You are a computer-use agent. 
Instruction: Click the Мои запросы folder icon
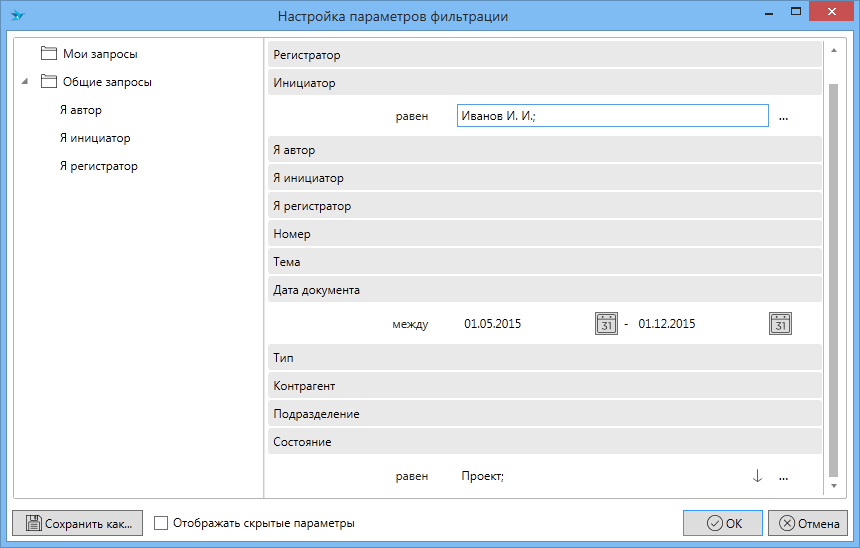coord(49,54)
